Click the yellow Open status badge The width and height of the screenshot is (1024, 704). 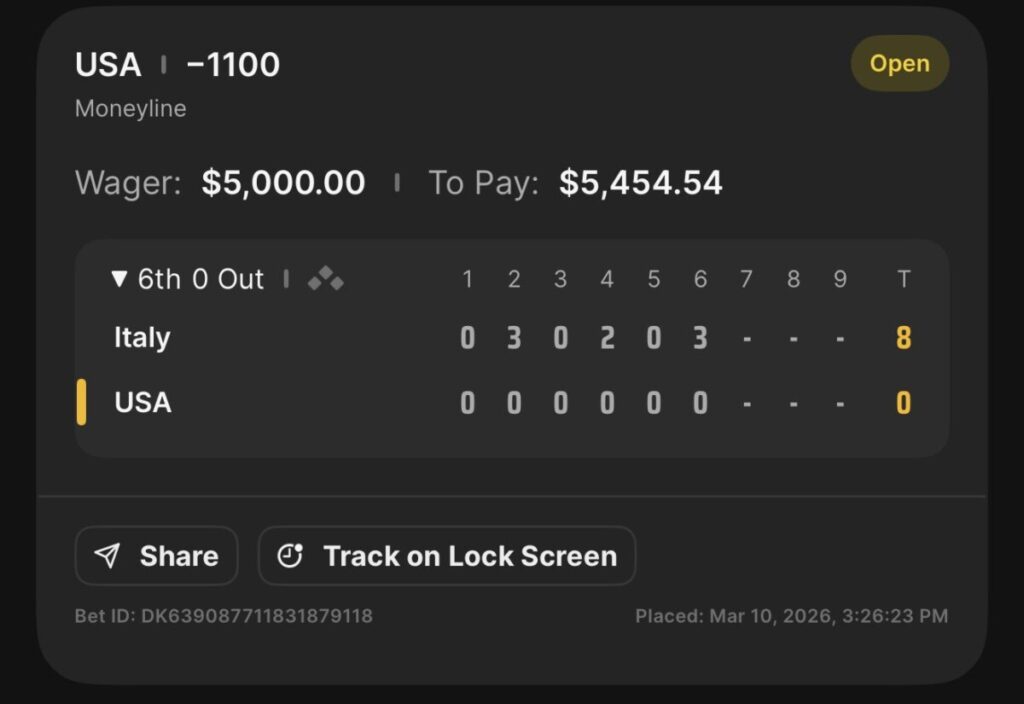(x=899, y=64)
